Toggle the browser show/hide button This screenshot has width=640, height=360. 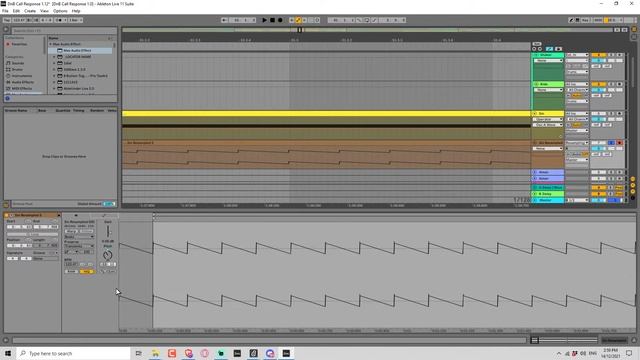point(6,29)
